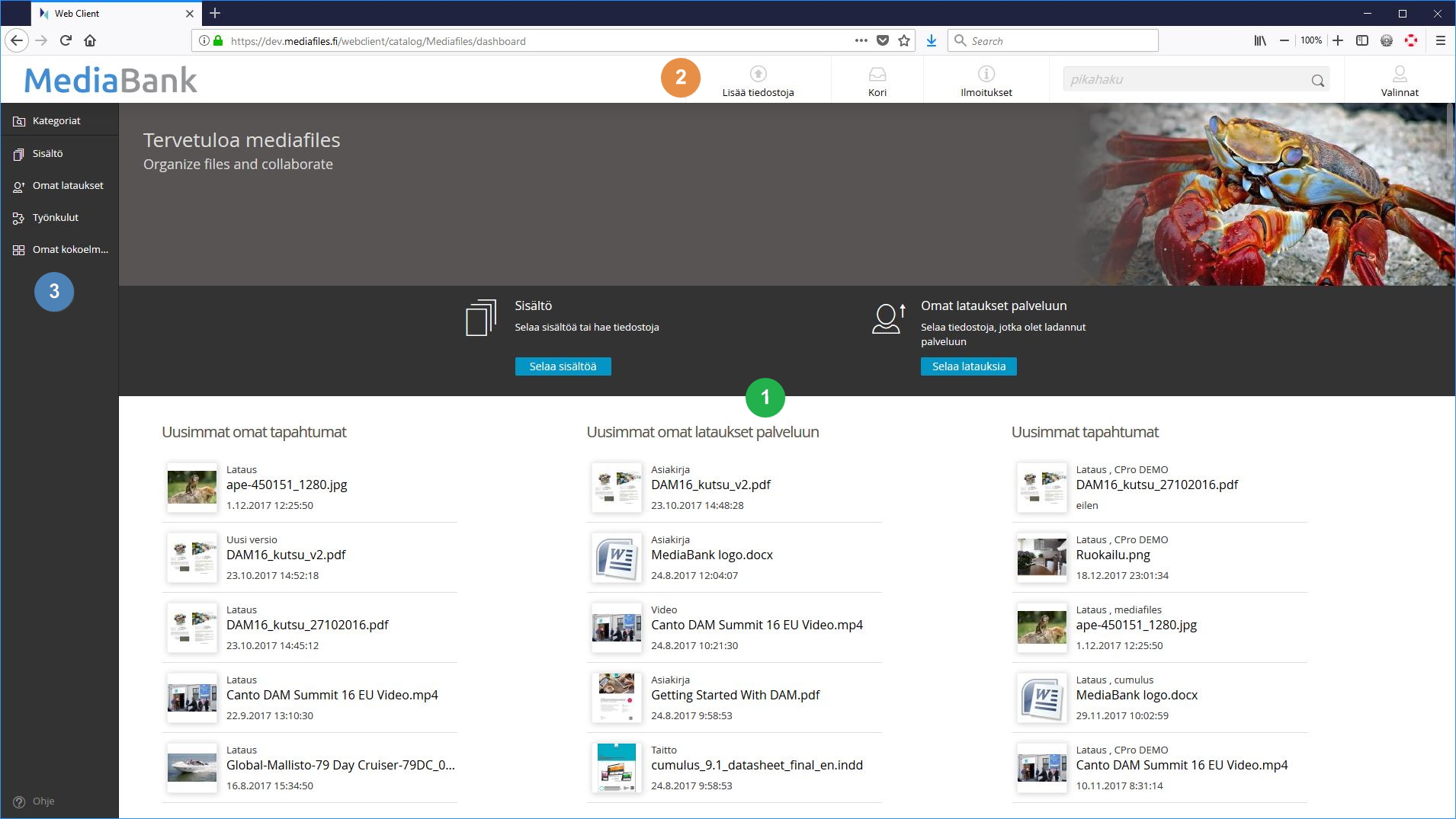Click the Ohje help link
The width and height of the screenshot is (1456, 819).
[43, 801]
